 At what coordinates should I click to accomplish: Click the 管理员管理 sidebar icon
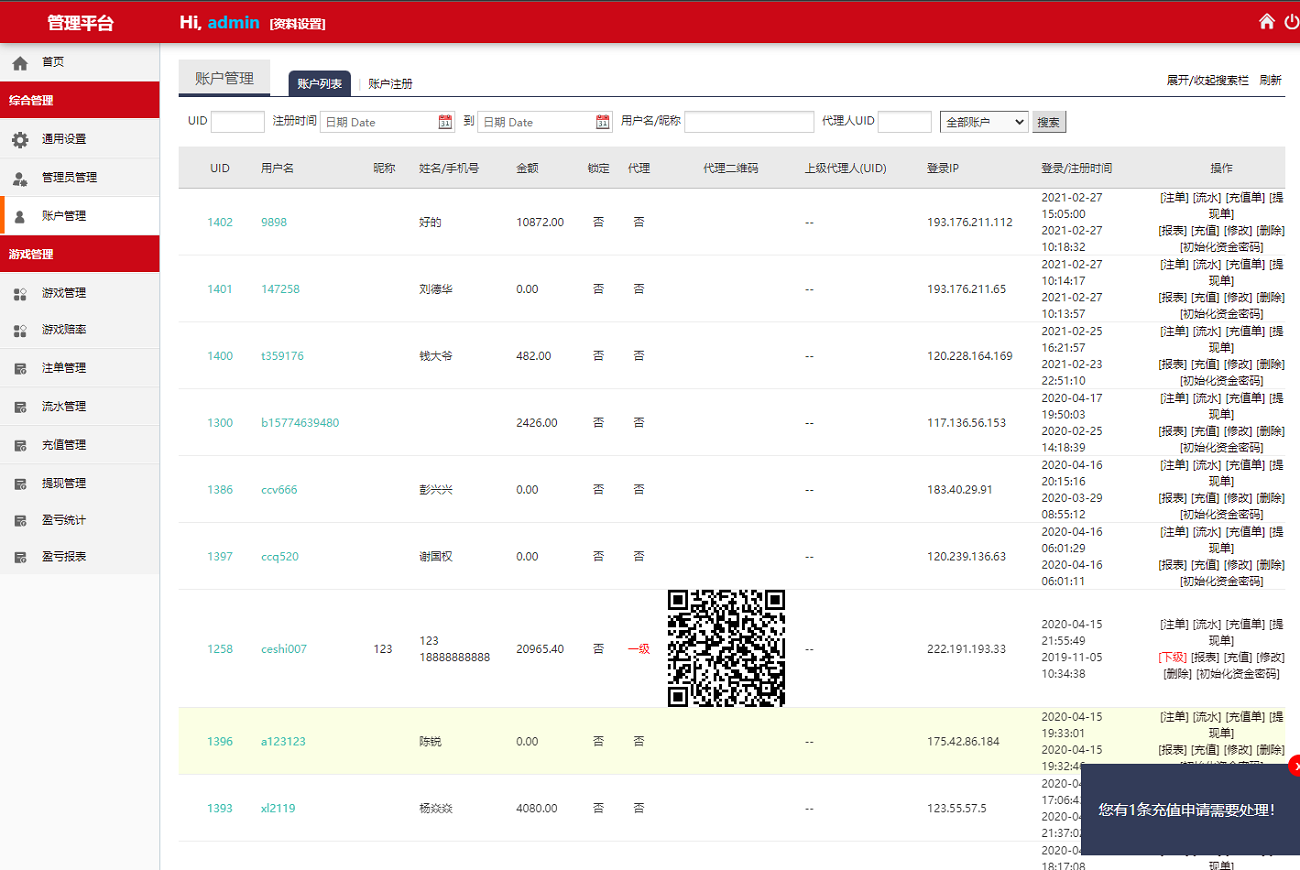20,178
